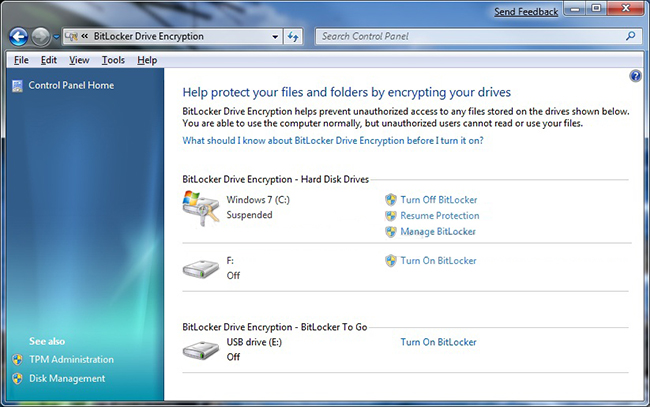
Task: Click the blue help question mark icon
Action: click(635, 76)
